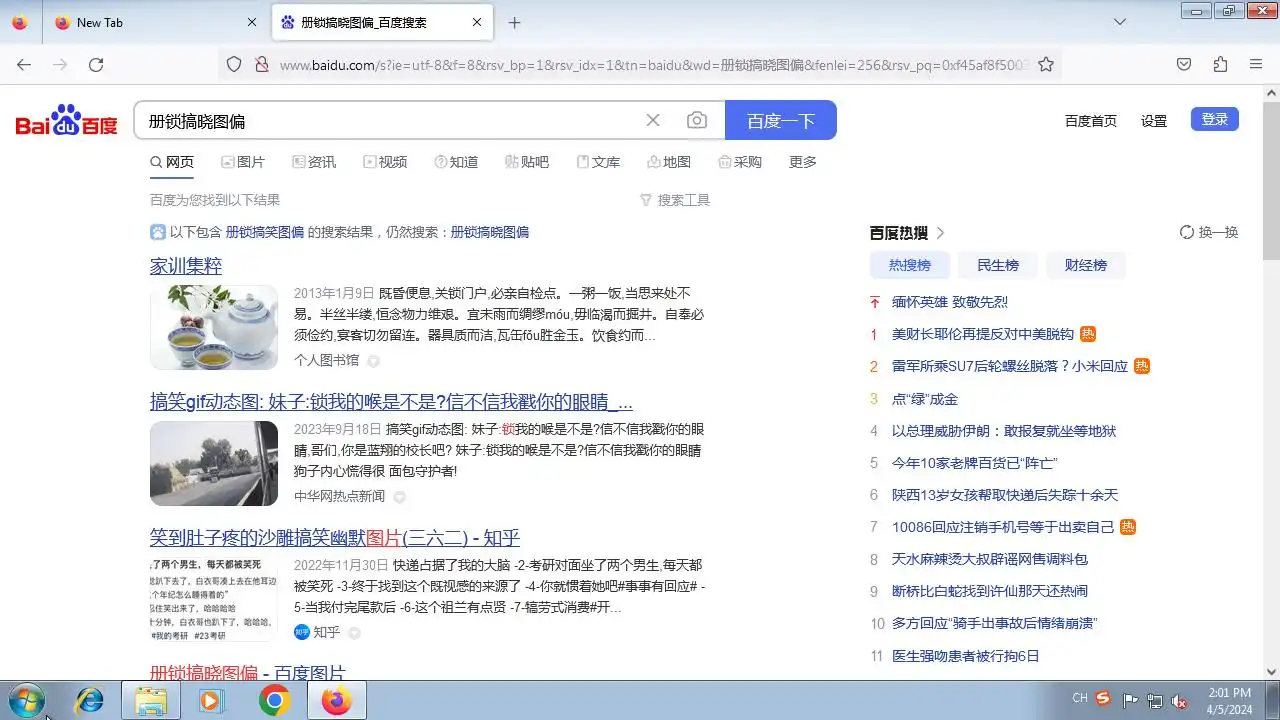1280x720 pixels.
Task: Reload the page
Action: click(96, 64)
